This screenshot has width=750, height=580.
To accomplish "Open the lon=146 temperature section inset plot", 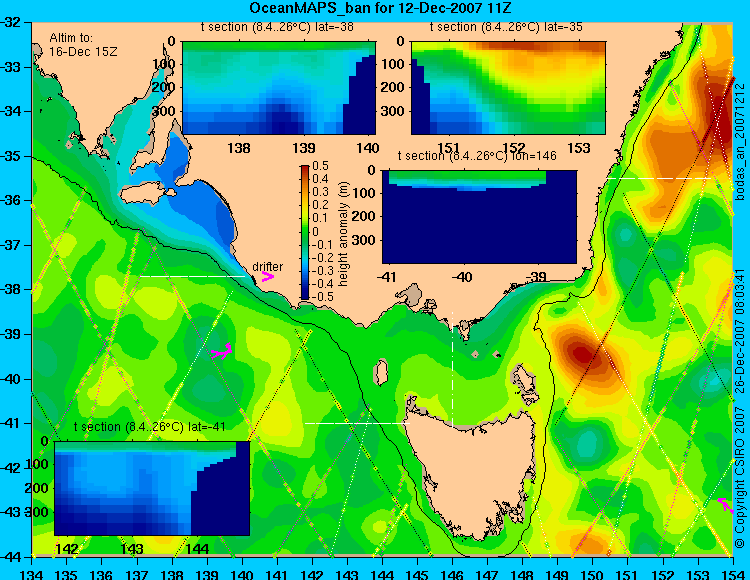I will [479, 217].
